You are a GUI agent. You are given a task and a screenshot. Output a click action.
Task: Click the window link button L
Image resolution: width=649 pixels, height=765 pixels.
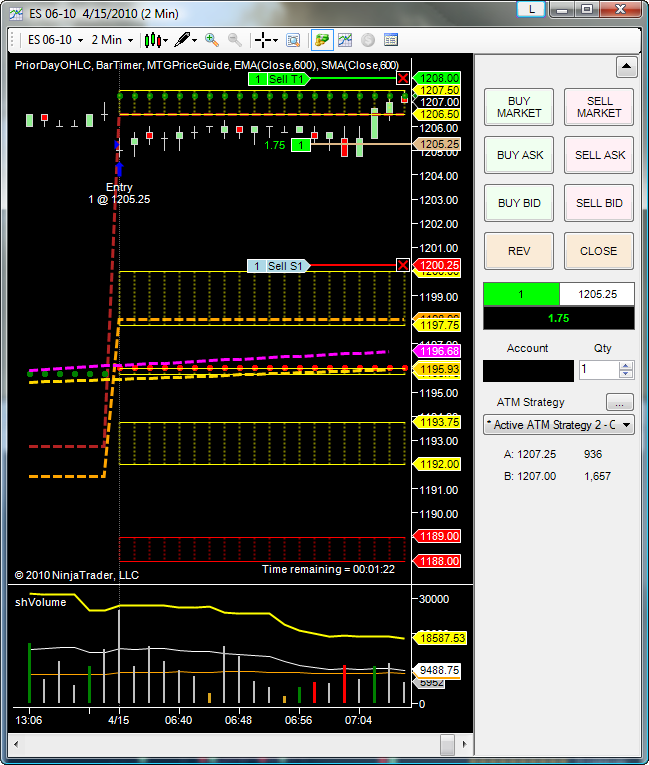531,9
